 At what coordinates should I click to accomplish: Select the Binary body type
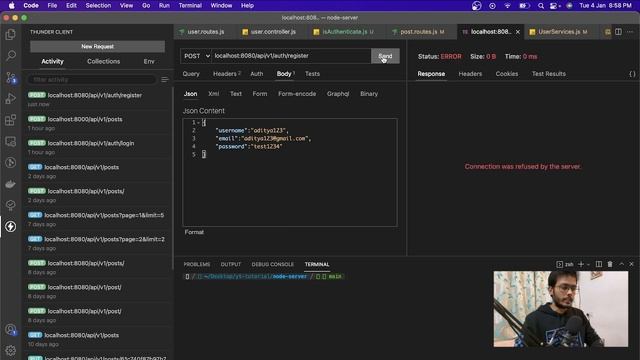pos(369,94)
